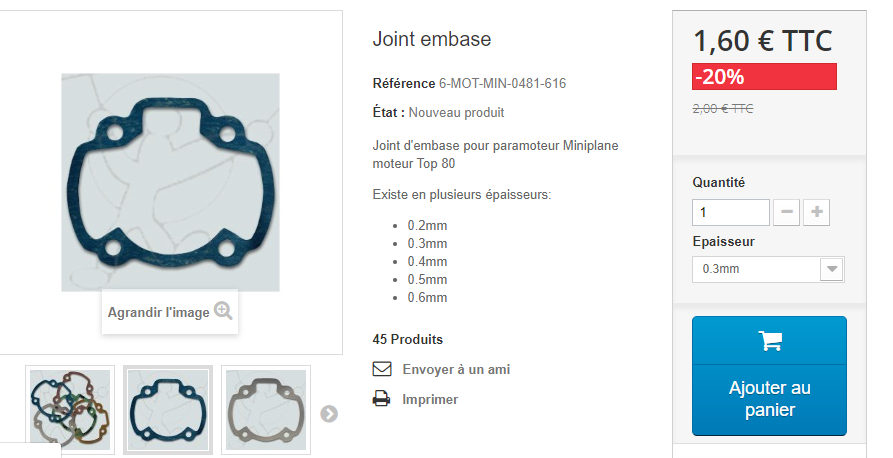Select the grey gasket thumbnail
Viewport: 893px width, 458px height.
point(266,410)
